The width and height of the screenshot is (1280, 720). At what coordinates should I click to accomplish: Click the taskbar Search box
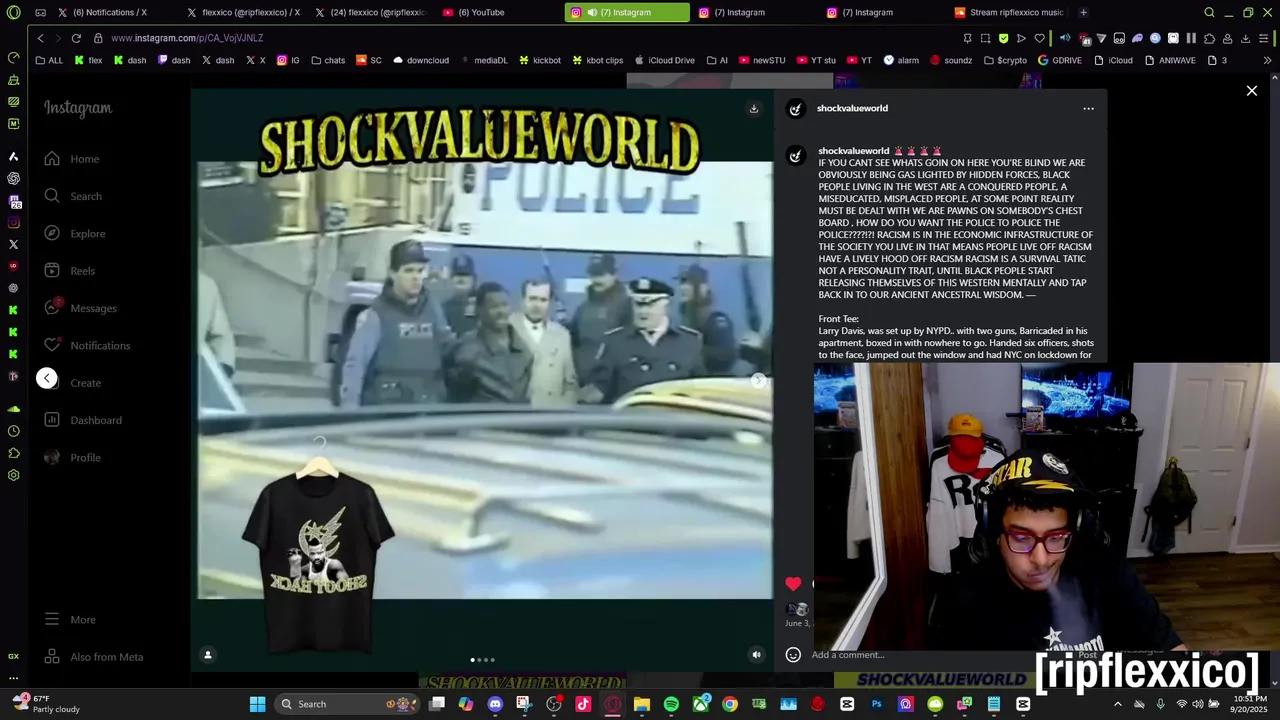tap(345, 704)
